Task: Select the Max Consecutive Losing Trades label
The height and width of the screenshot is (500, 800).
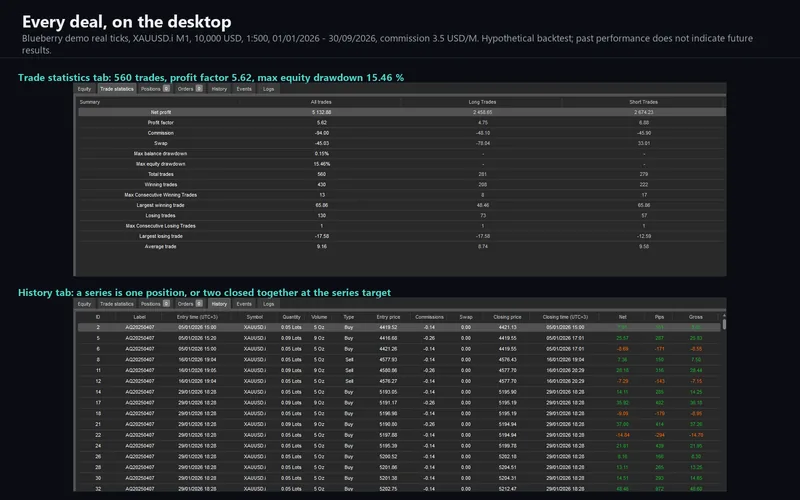Action: (160, 226)
